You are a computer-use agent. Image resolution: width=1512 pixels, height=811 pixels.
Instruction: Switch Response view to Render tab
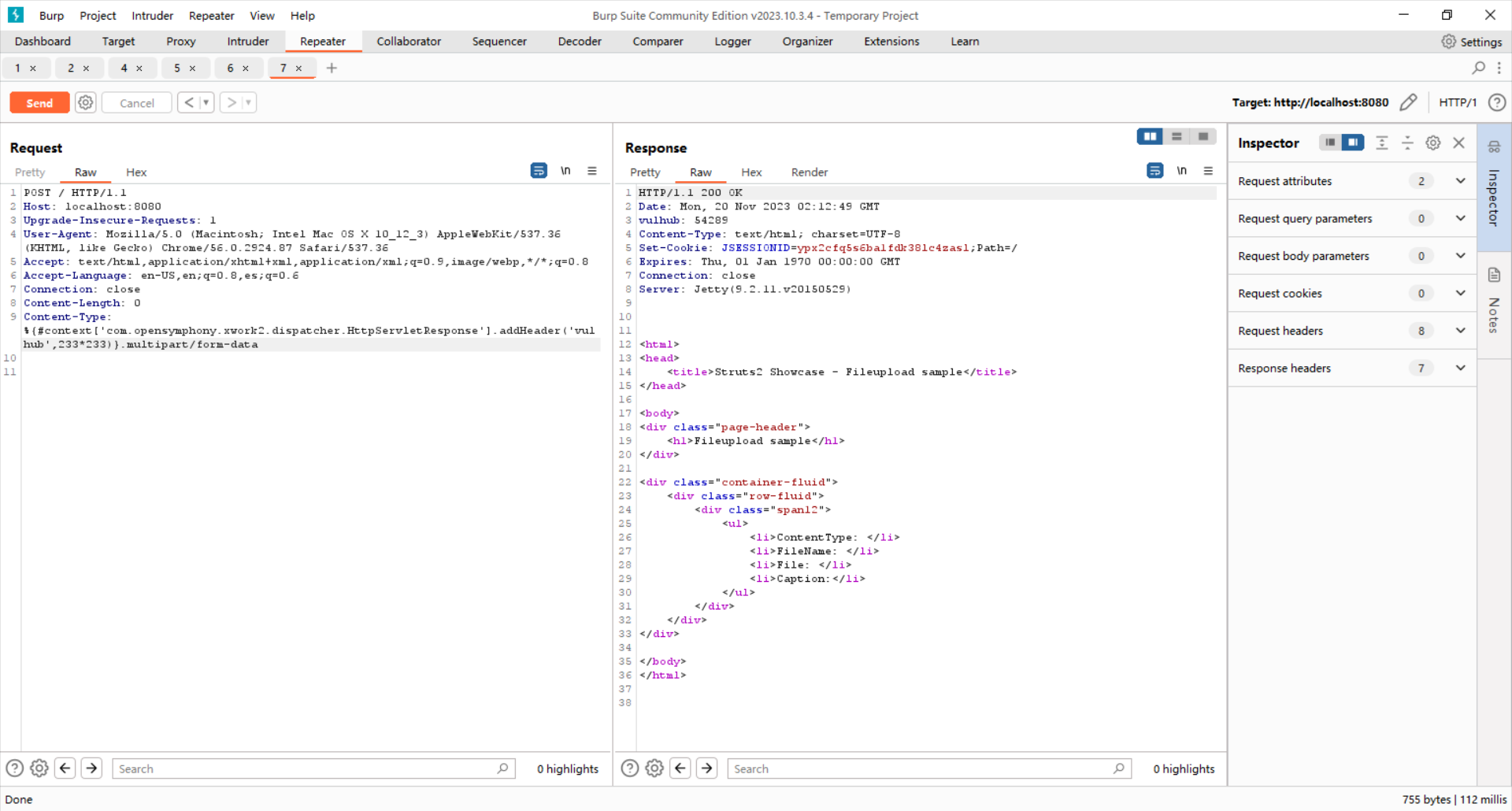tap(809, 172)
